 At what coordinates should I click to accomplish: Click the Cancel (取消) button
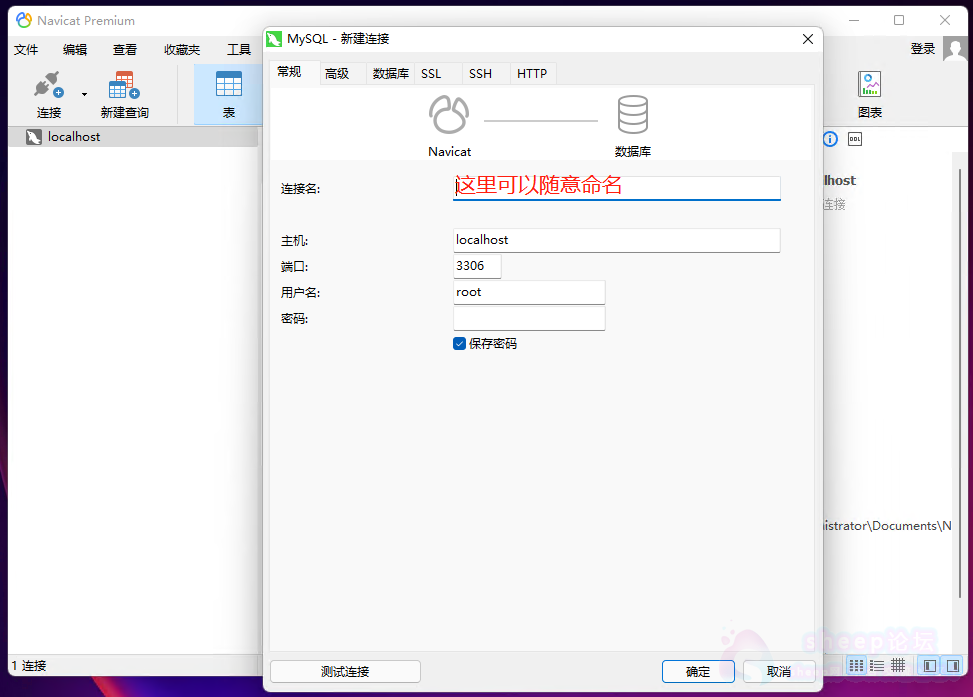(779, 672)
